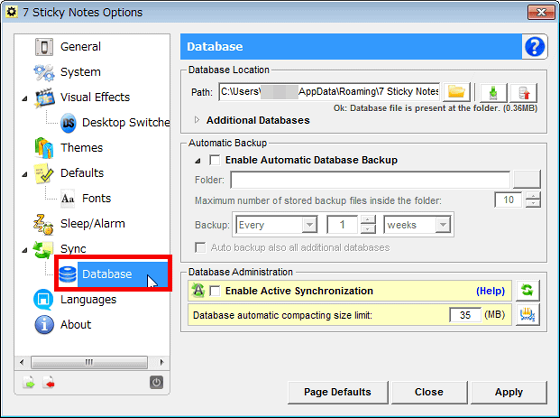560x418 pixels.
Task: Expand Additional Databases section
Action: [197, 120]
